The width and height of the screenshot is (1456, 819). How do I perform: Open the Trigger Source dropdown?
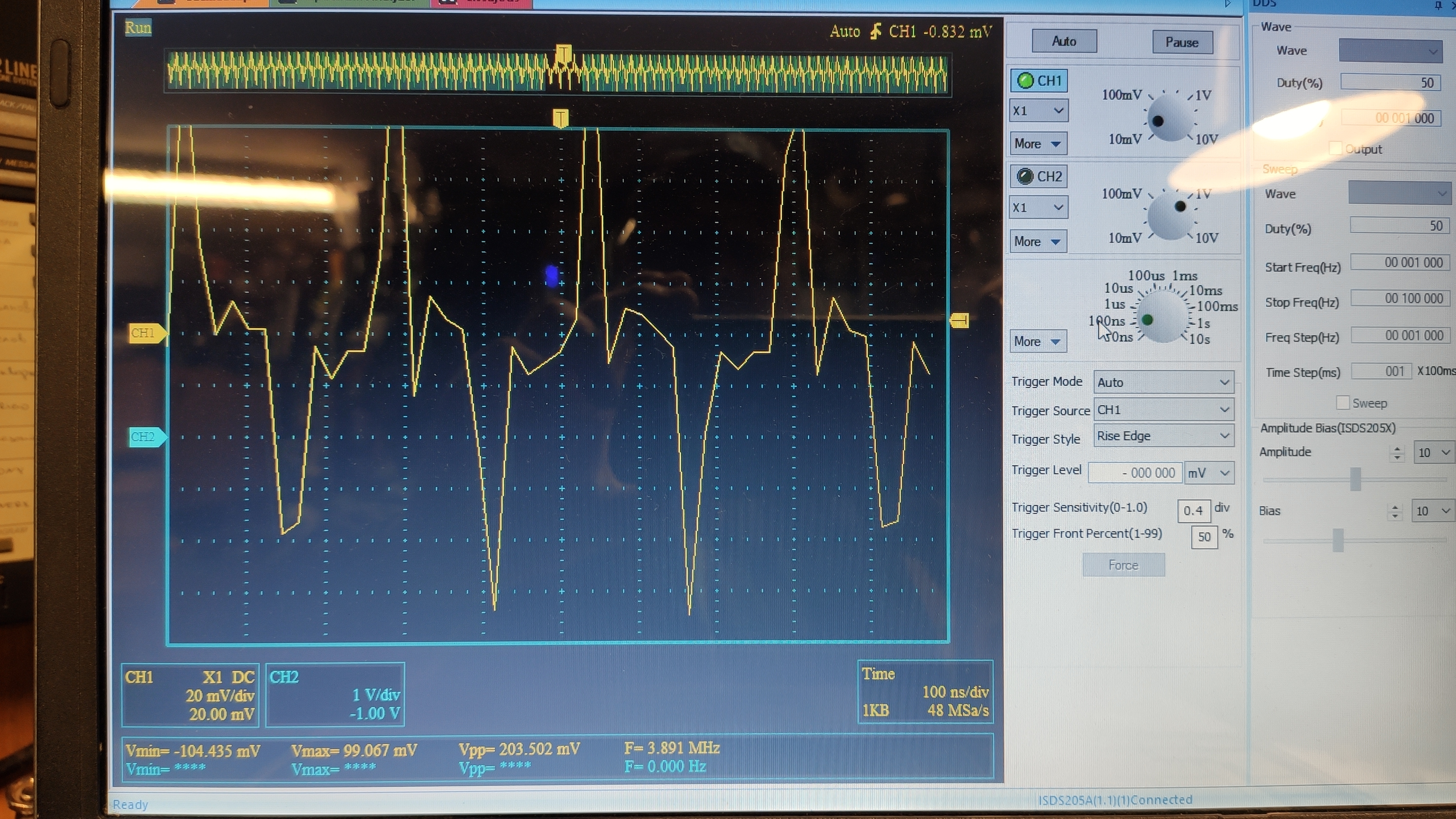[1164, 410]
